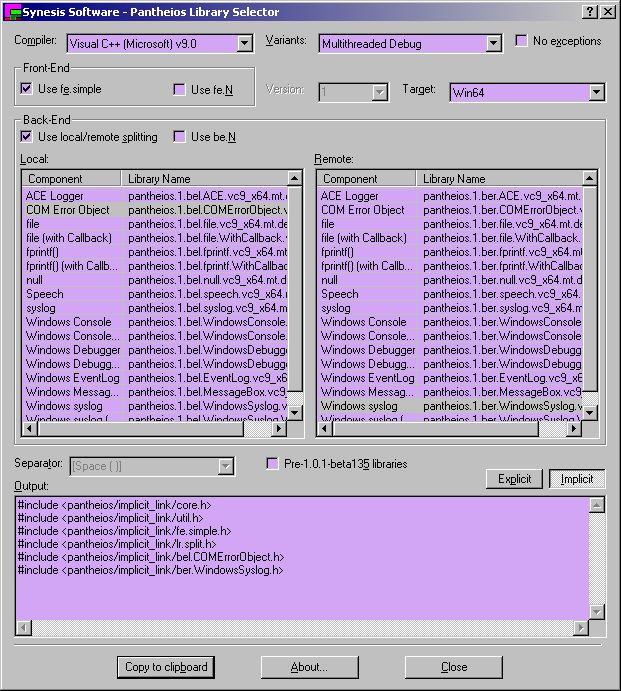Screen dimensions: 621x691
Task: Select file row in Remote list
Action: (x=450, y=224)
